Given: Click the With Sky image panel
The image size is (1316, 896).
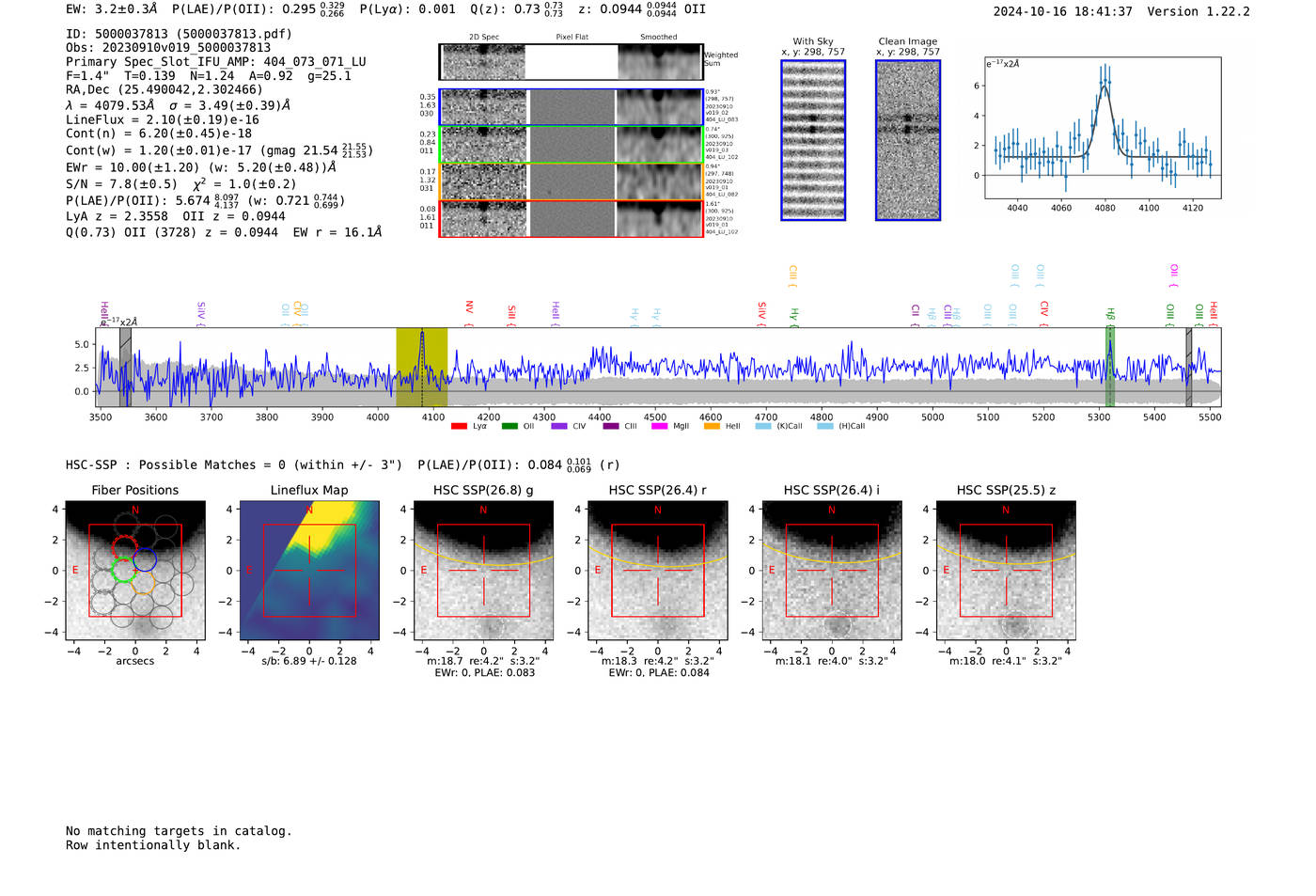Looking at the screenshot, I should tap(813, 140).
